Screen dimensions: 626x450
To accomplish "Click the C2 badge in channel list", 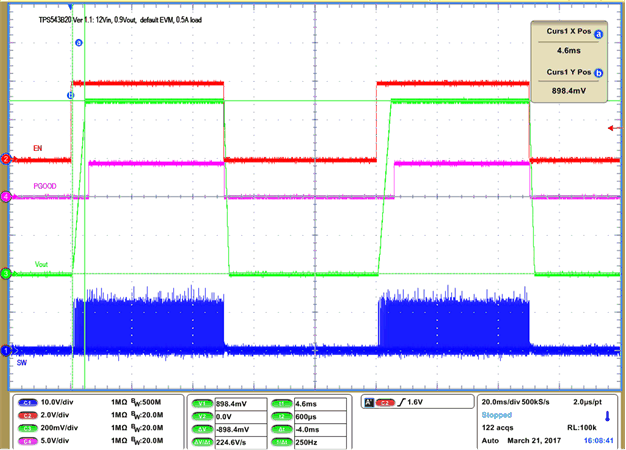I will [27, 415].
